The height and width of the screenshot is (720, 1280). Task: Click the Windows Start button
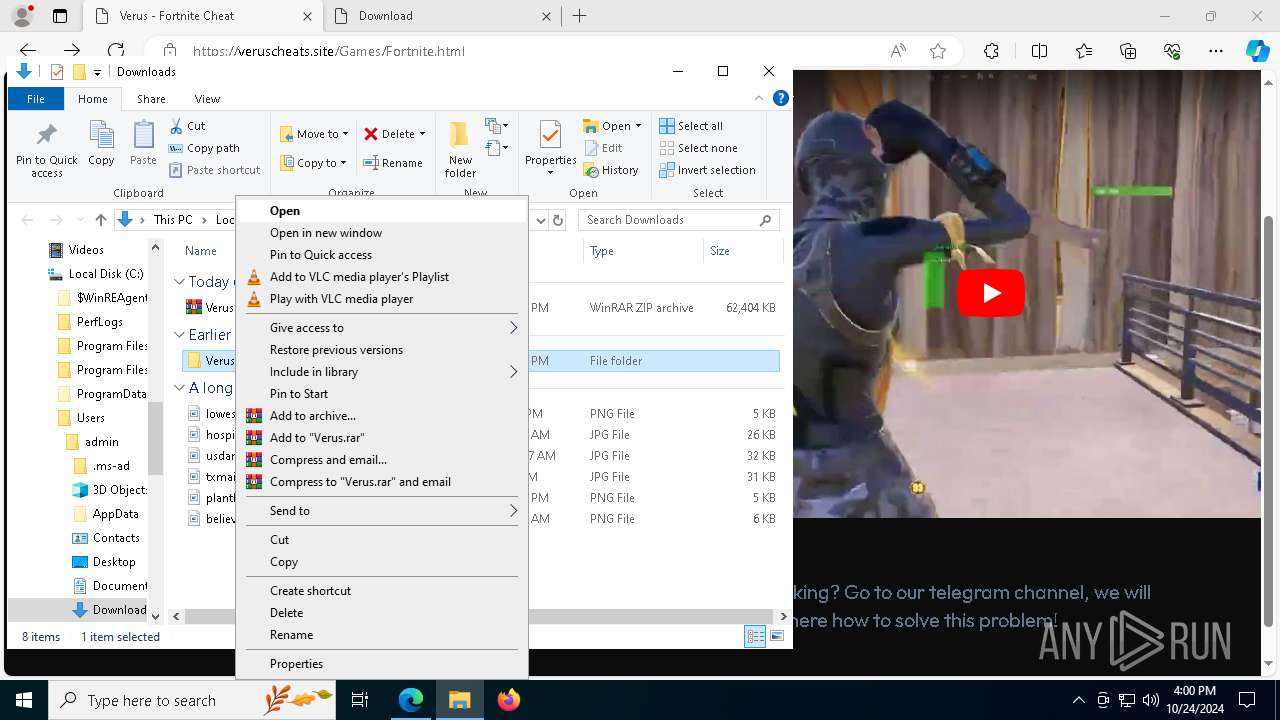pyautogui.click(x=24, y=700)
